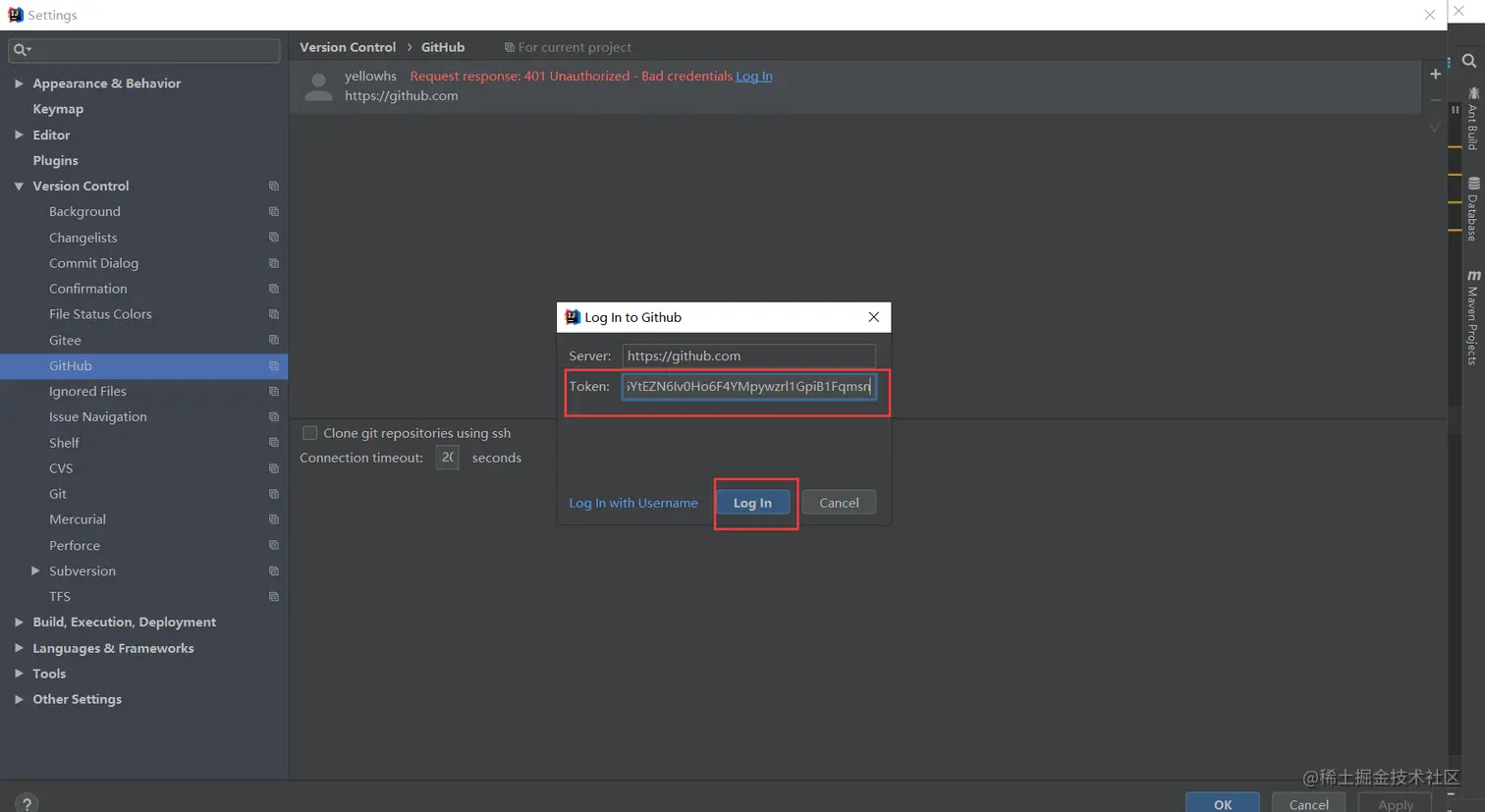Open the Changelists settings page
Image resolution: width=1485 pixels, height=812 pixels.
coord(82,238)
